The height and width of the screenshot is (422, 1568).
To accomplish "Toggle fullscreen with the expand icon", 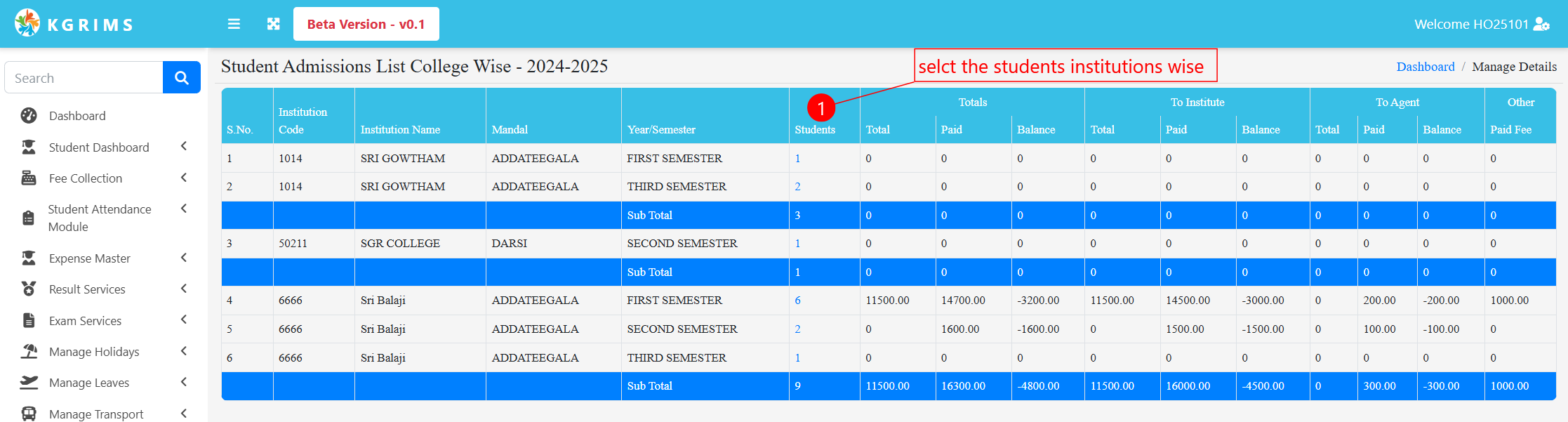I will pyautogui.click(x=274, y=24).
